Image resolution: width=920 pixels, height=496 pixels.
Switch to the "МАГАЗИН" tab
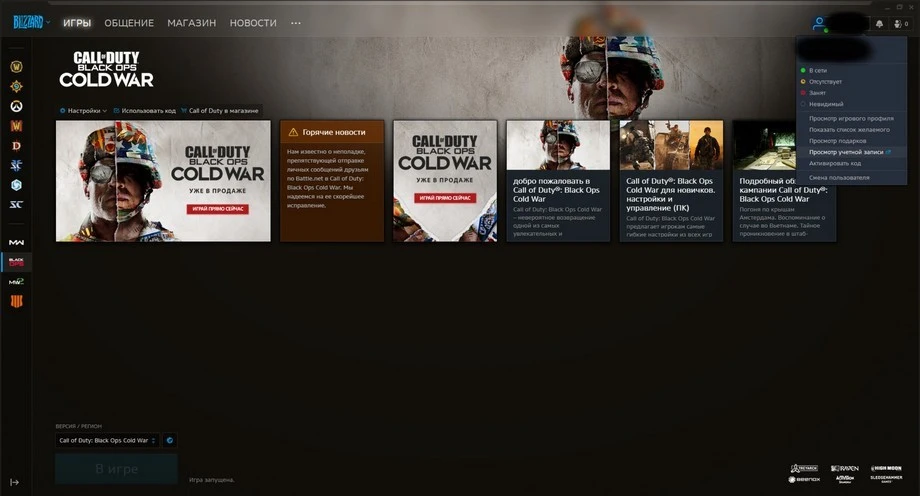click(x=191, y=23)
